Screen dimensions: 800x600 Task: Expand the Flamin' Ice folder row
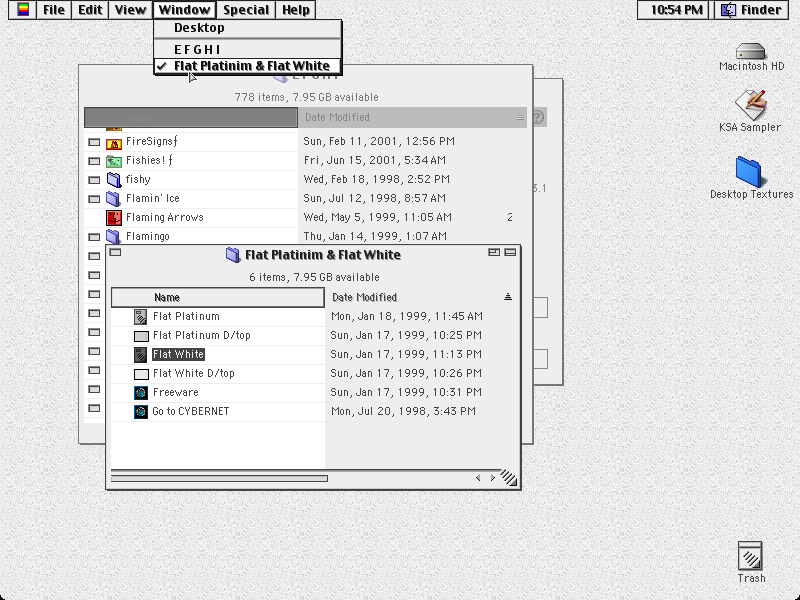pos(94,199)
